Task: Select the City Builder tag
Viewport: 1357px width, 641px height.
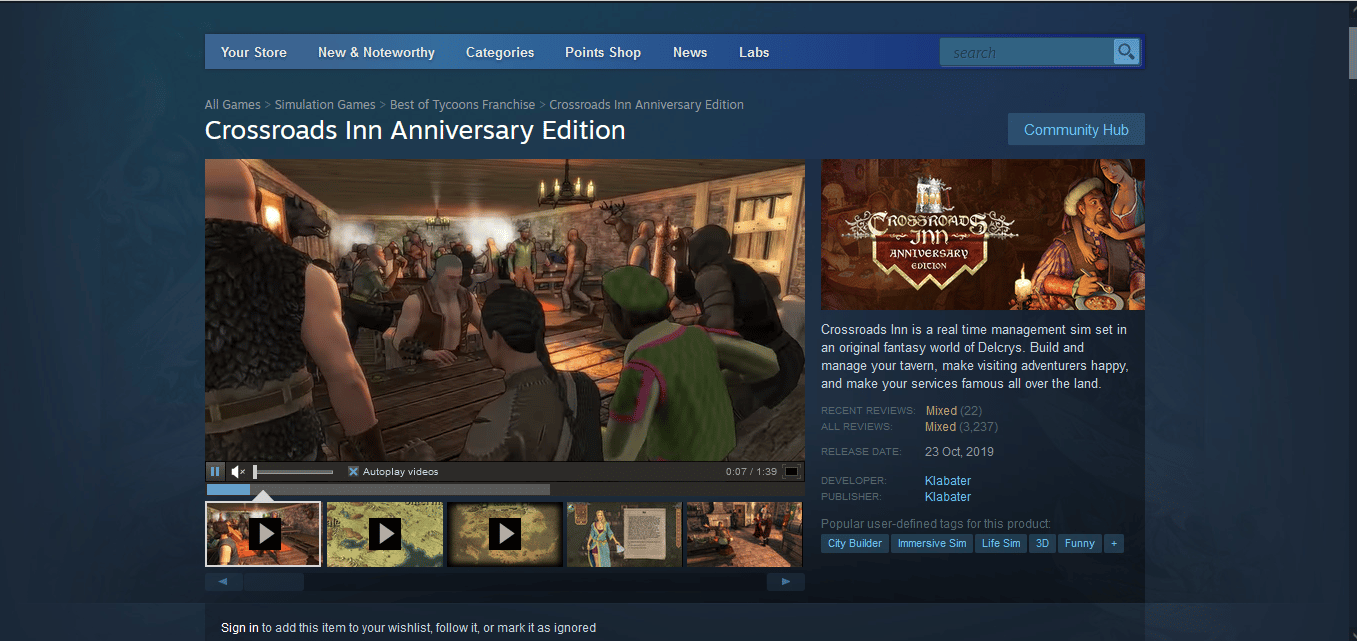Action: click(855, 544)
